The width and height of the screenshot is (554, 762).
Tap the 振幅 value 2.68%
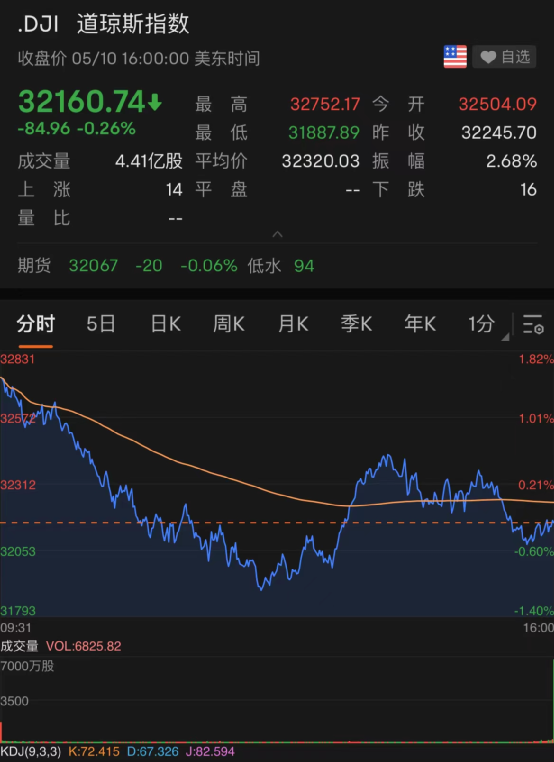pos(511,161)
